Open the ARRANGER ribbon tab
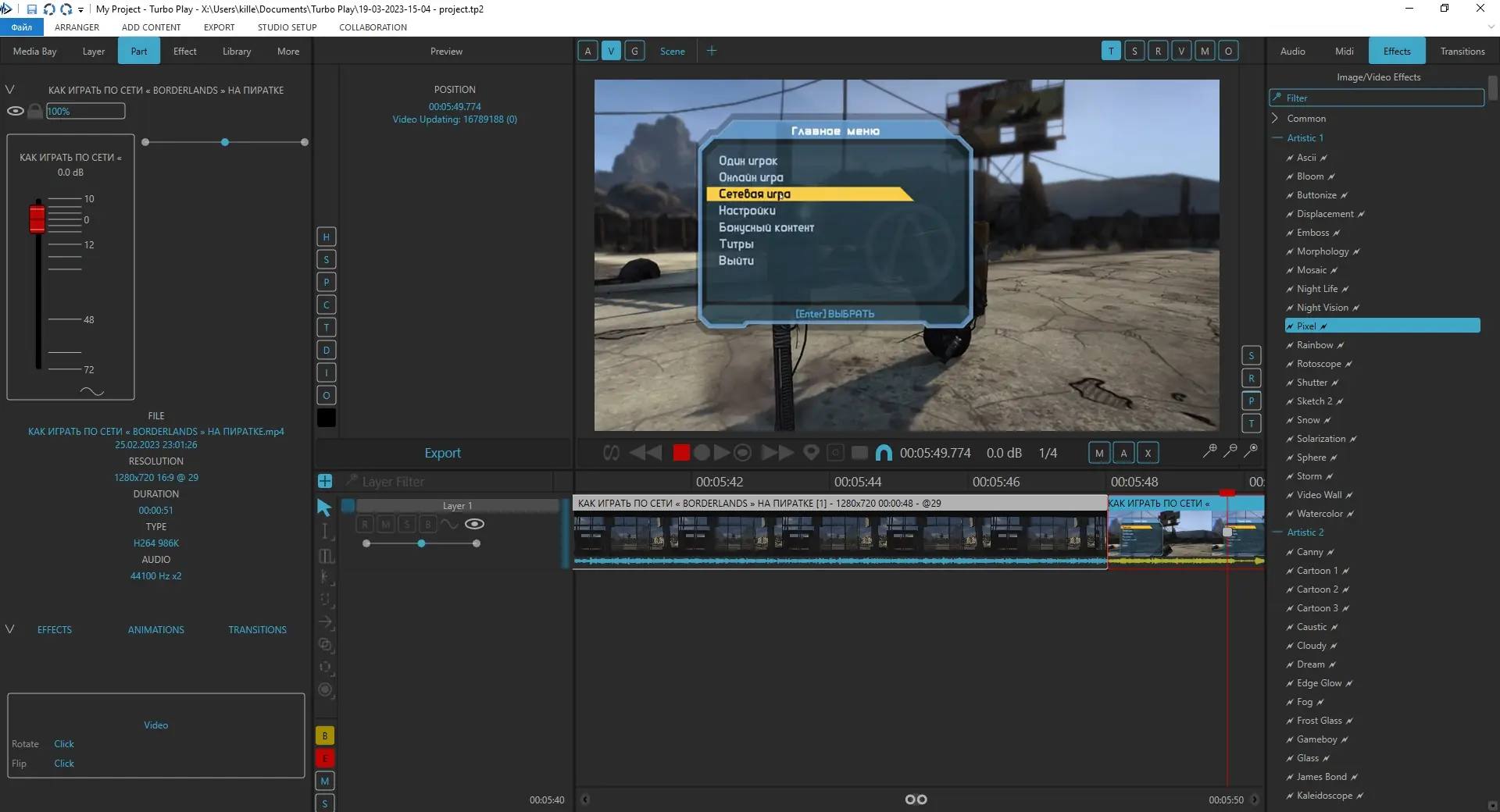The image size is (1500, 812). 77,27
